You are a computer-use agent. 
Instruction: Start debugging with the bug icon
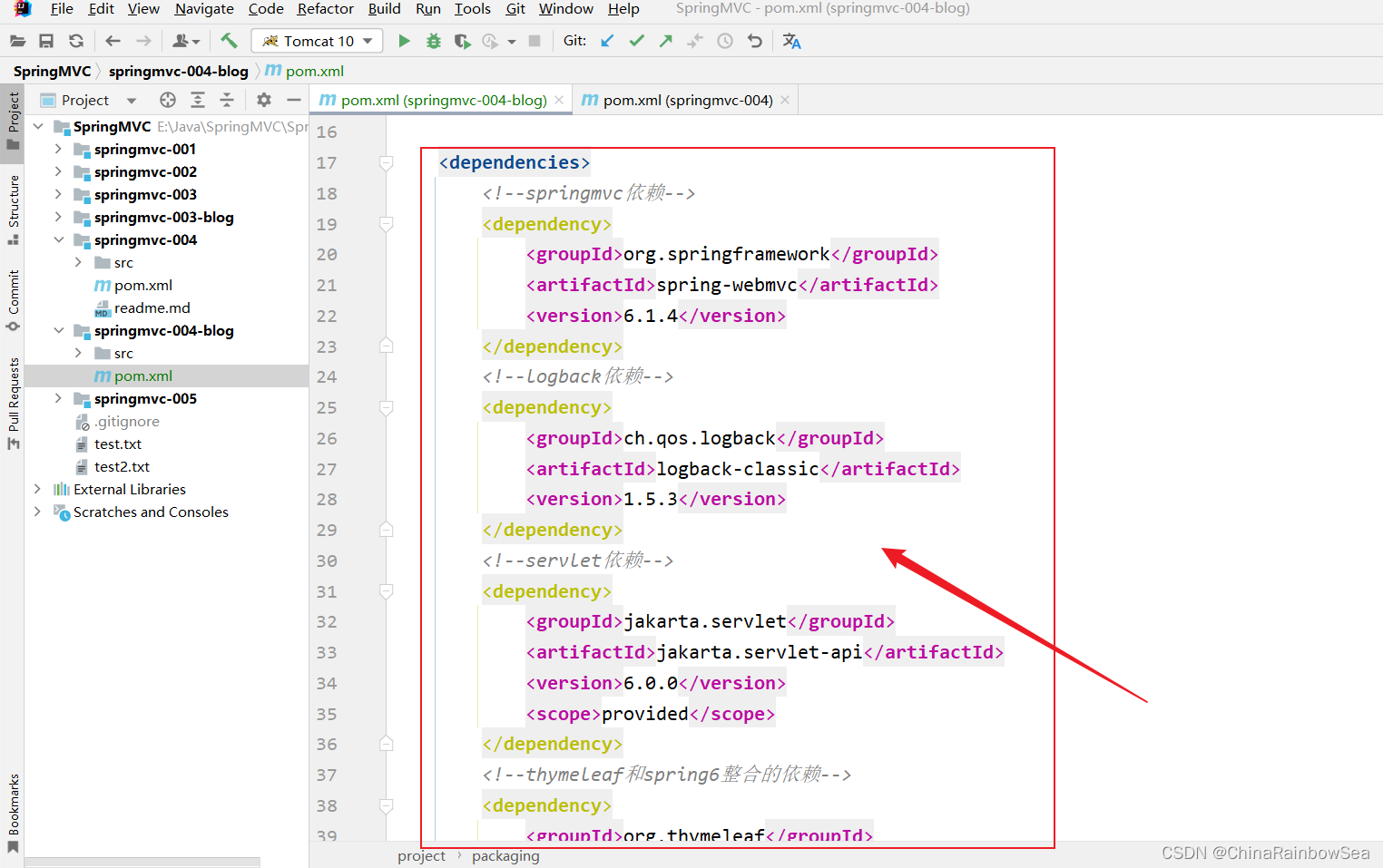point(433,41)
